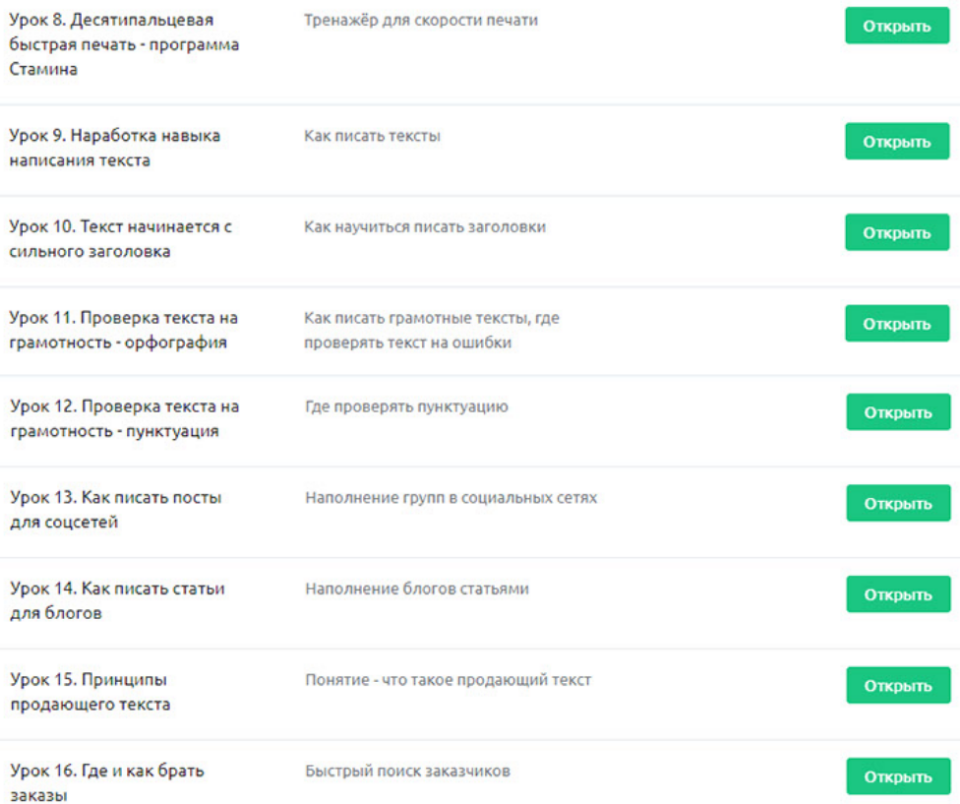960x804 pixels.
Task: Open Урок 8 with its Открыть button
Action: click(897, 26)
